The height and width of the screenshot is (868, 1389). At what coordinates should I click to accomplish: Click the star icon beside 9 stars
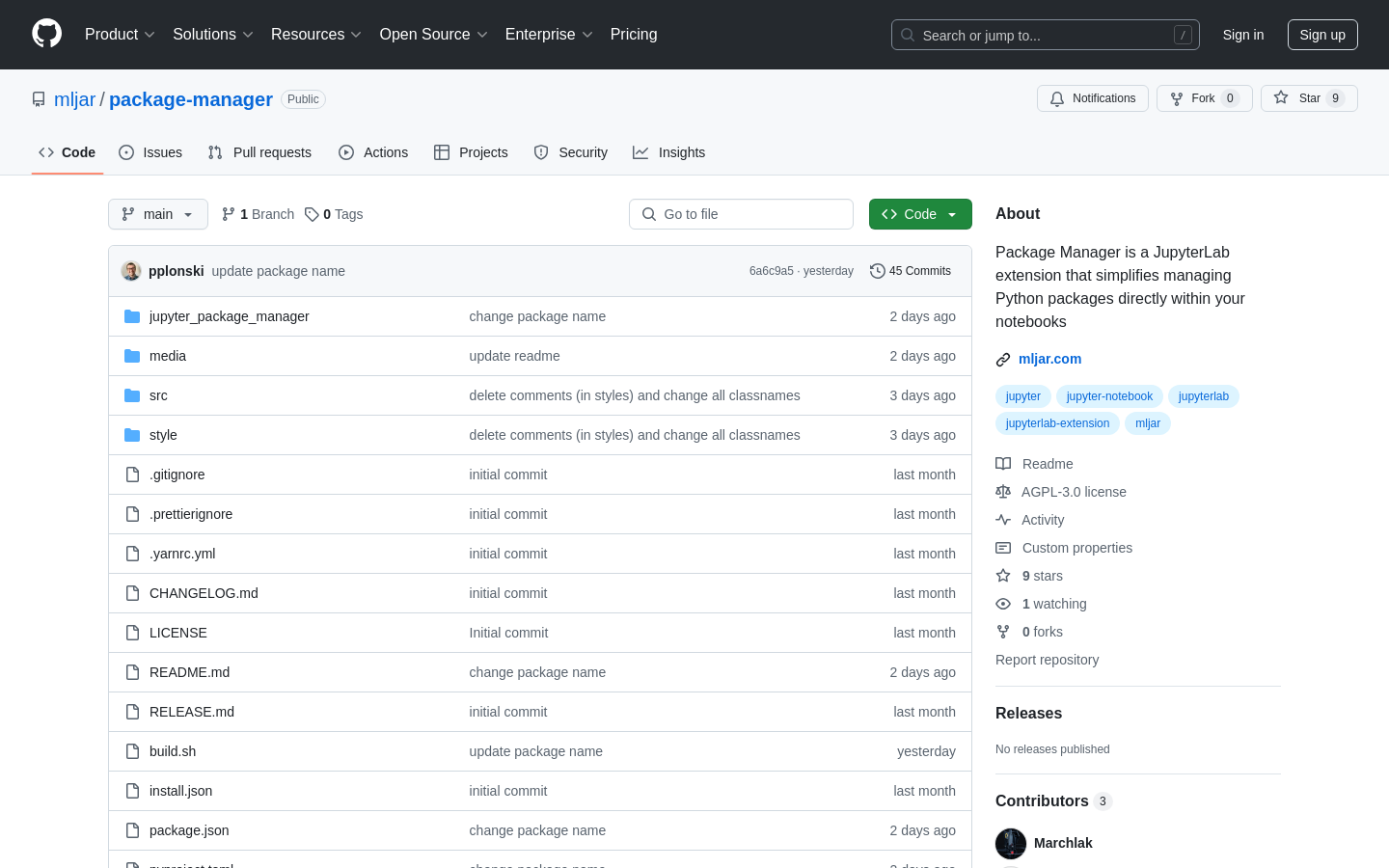1003,576
